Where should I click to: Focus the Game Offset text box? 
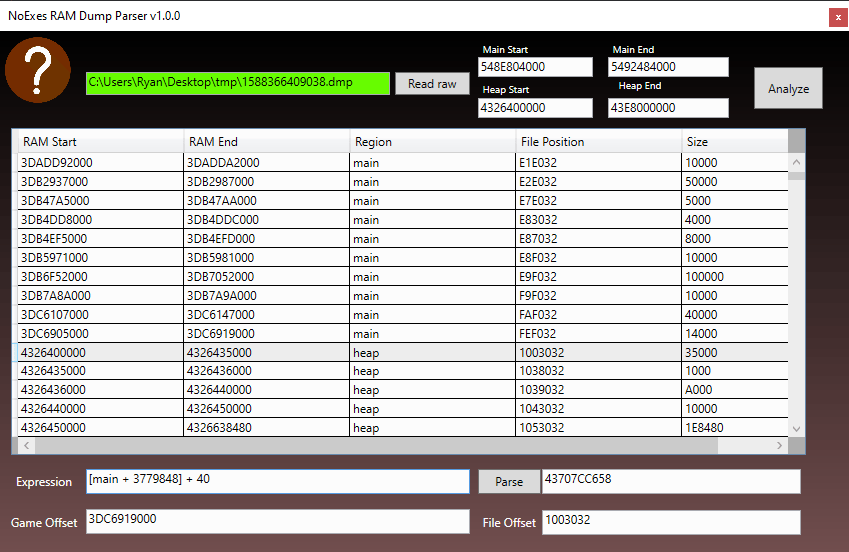click(277, 521)
